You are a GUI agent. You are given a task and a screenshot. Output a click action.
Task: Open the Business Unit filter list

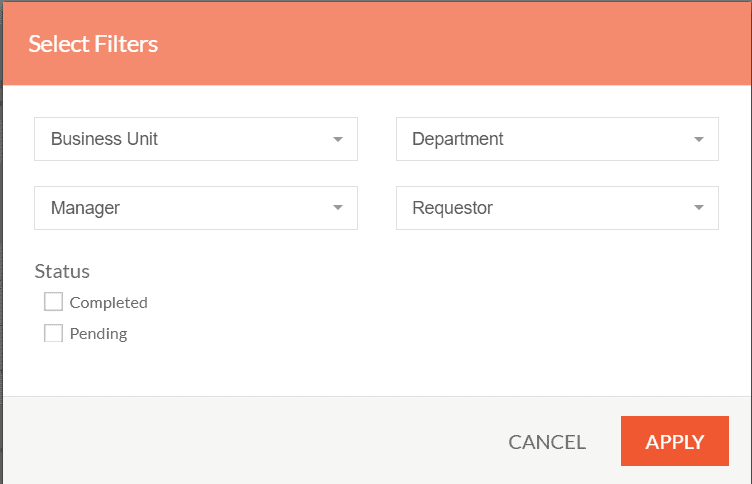click(x=196, y=139)
